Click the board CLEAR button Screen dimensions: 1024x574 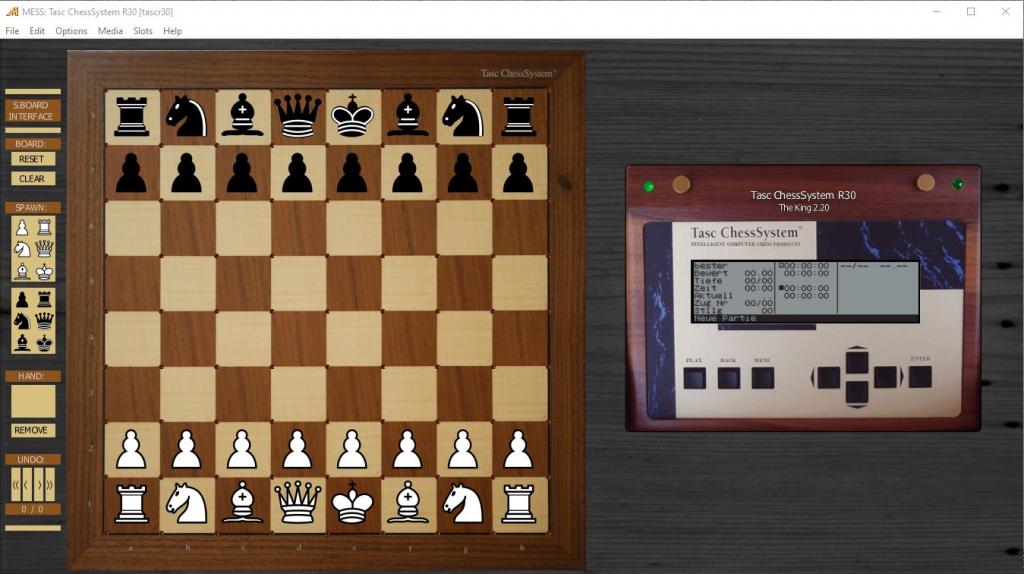(32, 179)
